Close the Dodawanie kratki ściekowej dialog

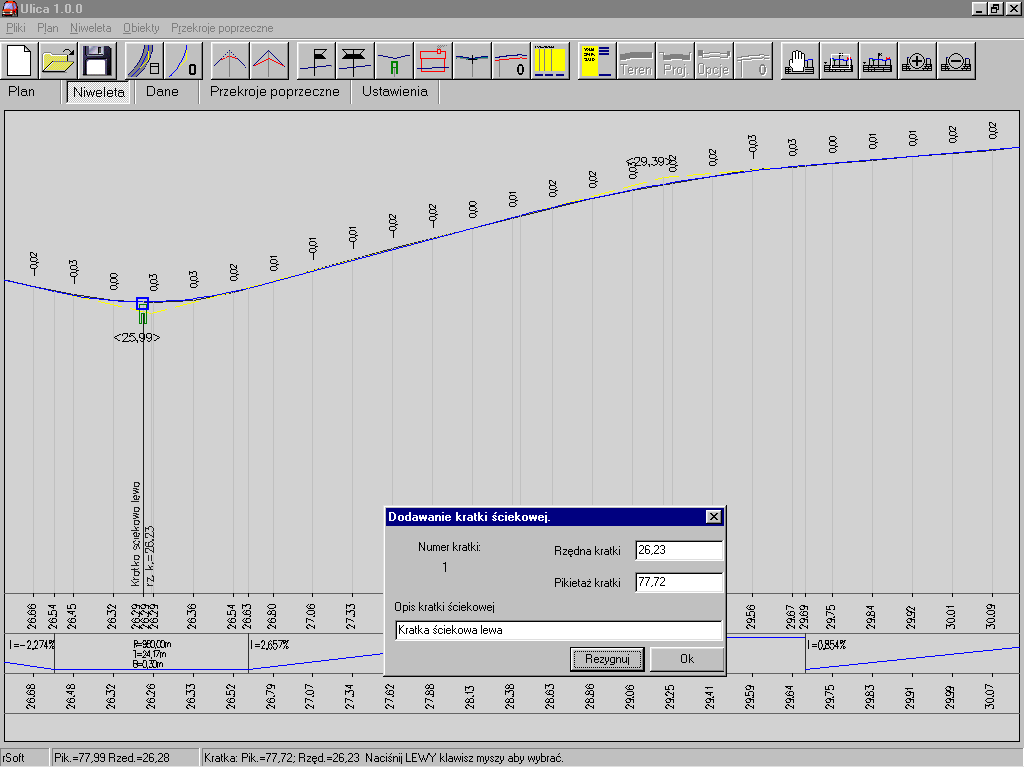pyautogui.click(x=712, y=517)
